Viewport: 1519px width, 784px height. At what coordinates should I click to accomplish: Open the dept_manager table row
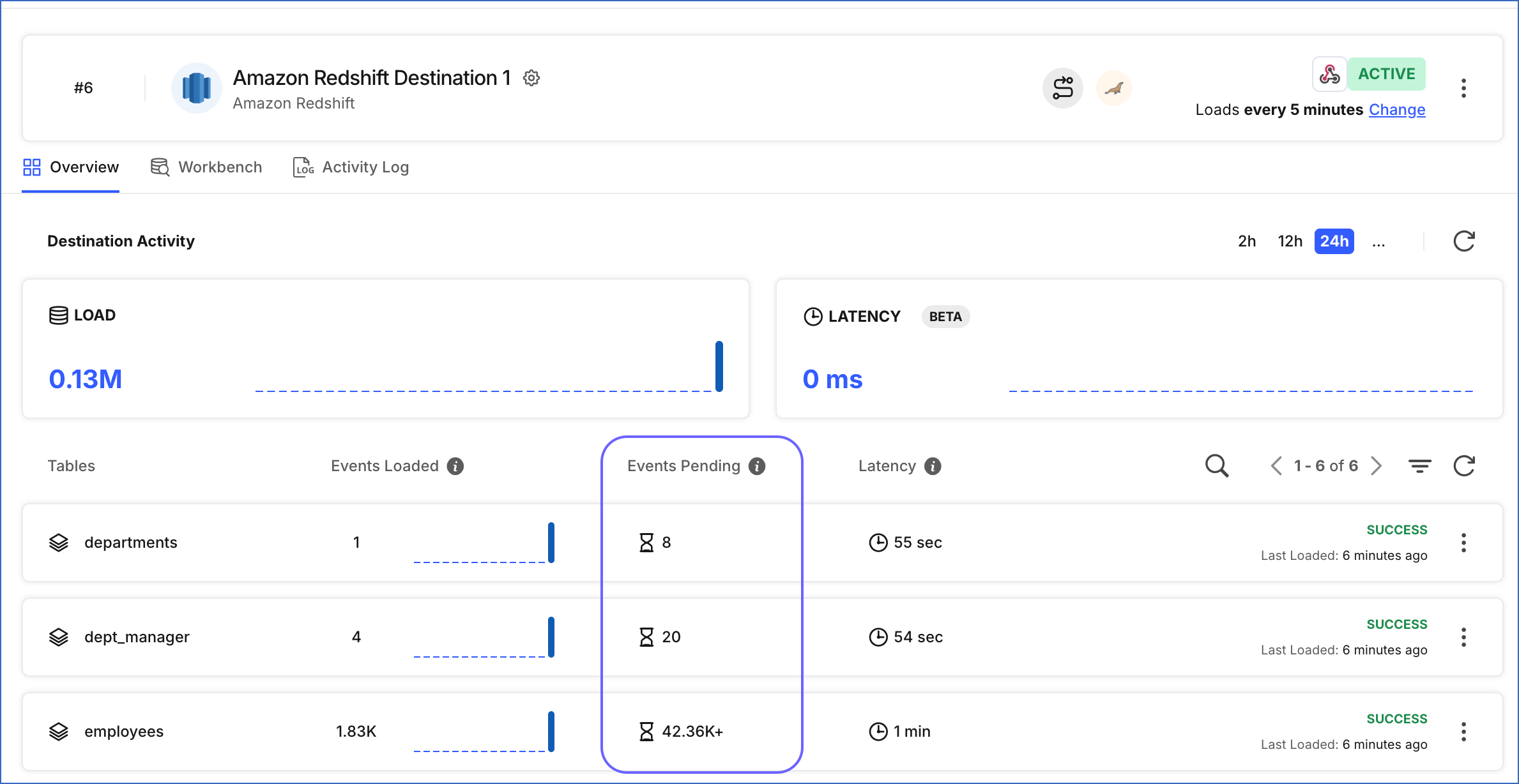[763, 637]
